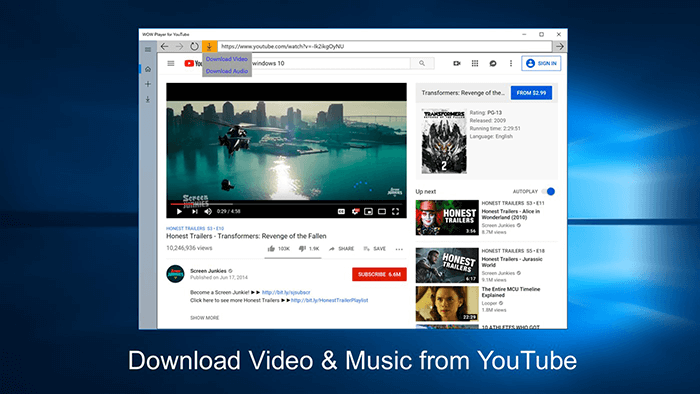The height and width of the screenshot is (394, 700).
Task: Click the plus icon in sidebar
Action: tap(148, 84)
